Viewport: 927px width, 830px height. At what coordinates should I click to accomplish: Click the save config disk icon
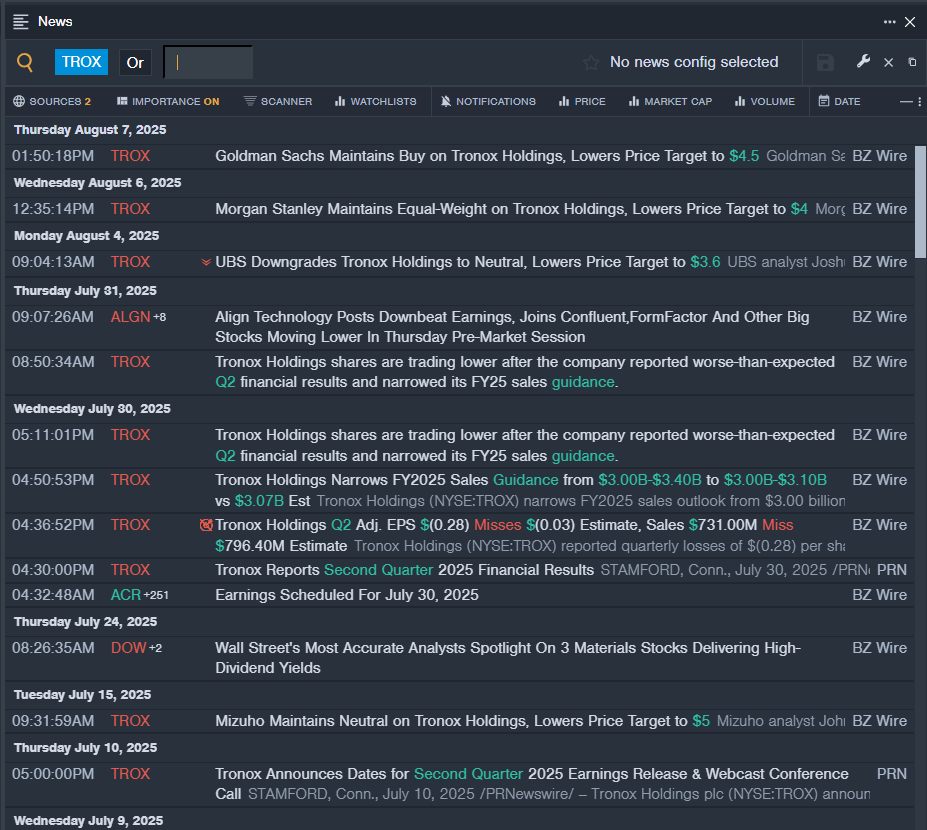(x=825, y=62)
